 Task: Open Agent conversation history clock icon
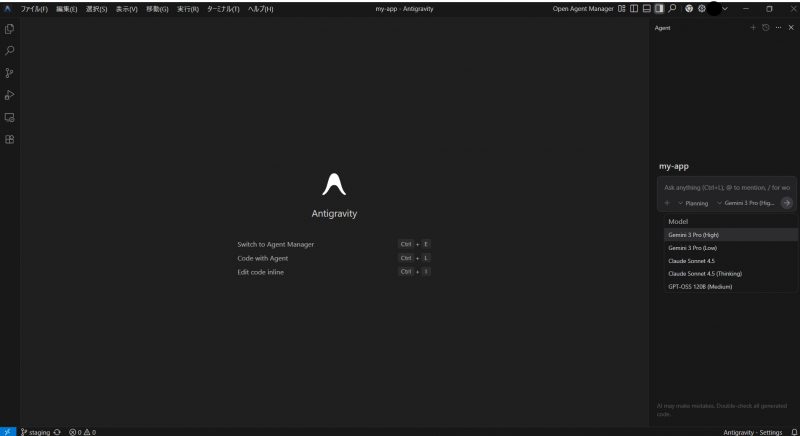click(x=766, y=28)
